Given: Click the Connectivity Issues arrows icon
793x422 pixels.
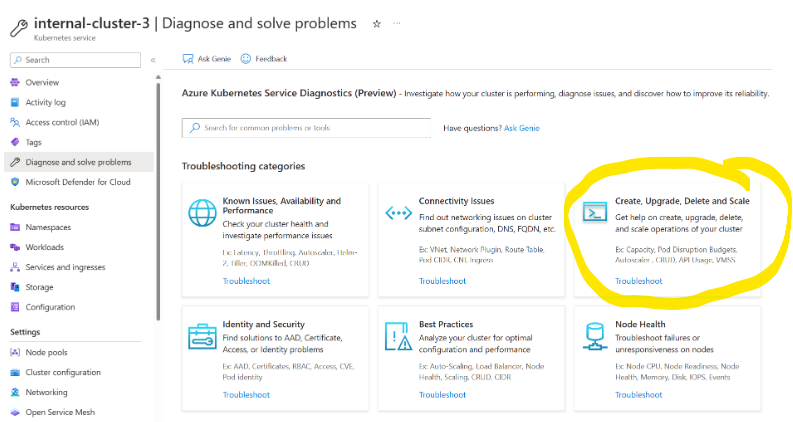Looking at the screenshot, I should pos(399,213).
